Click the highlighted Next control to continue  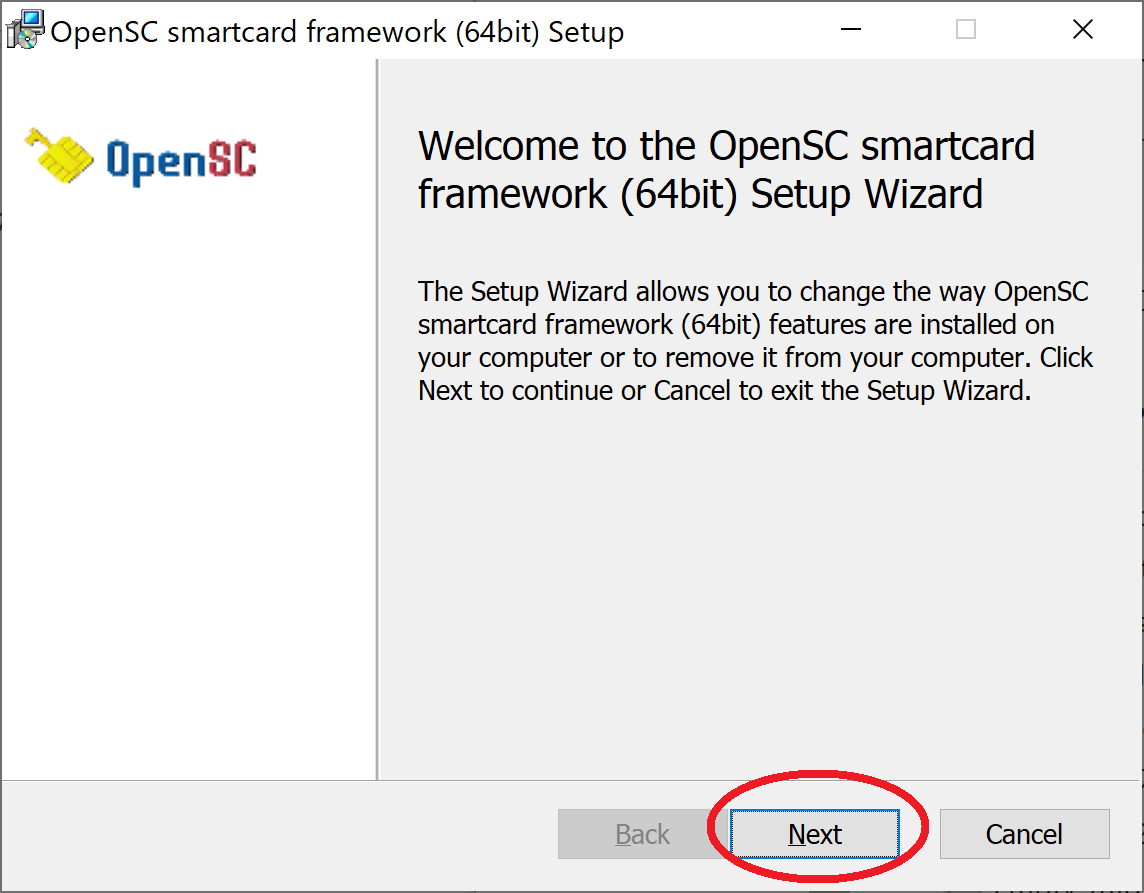point(815,834)
